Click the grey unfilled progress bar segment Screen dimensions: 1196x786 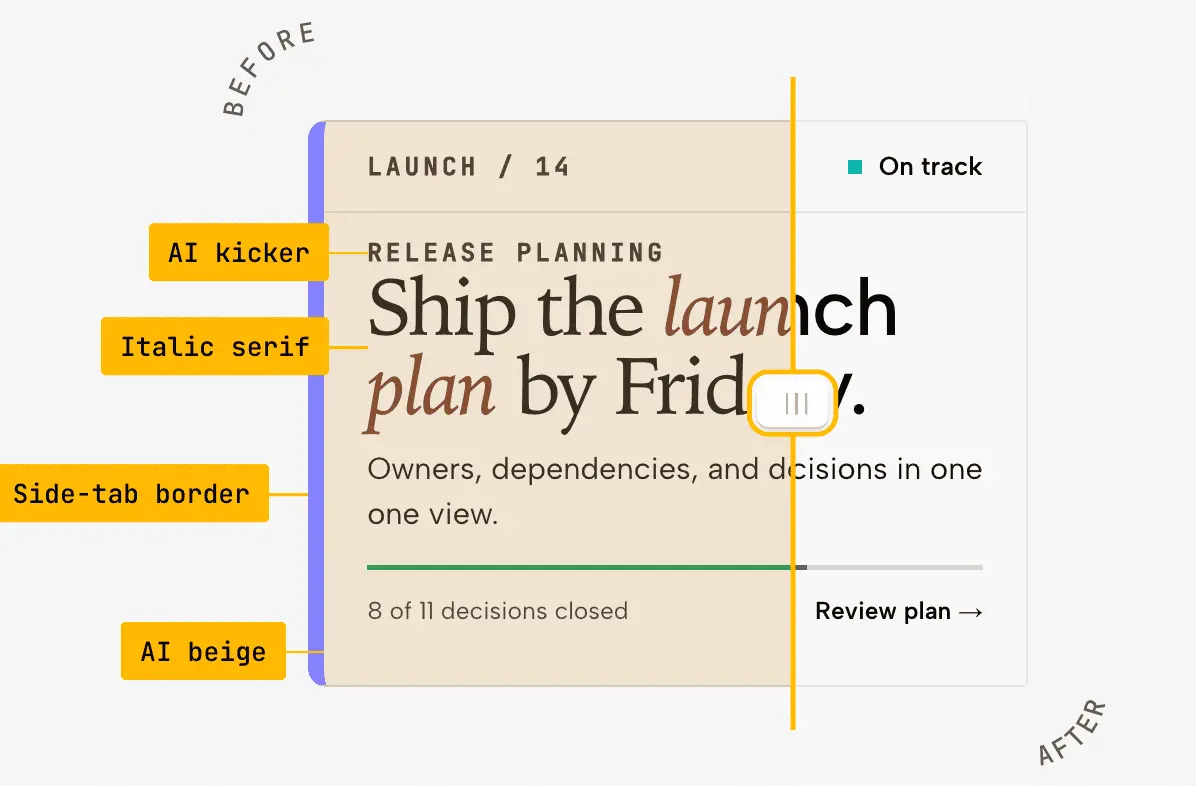[895, 567]
